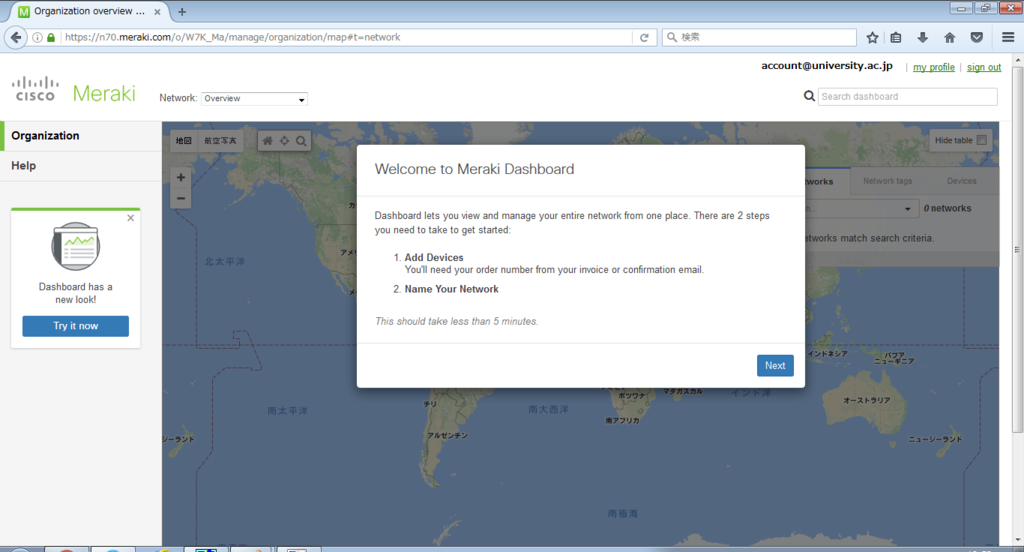Go to browser home page icon

950,37
